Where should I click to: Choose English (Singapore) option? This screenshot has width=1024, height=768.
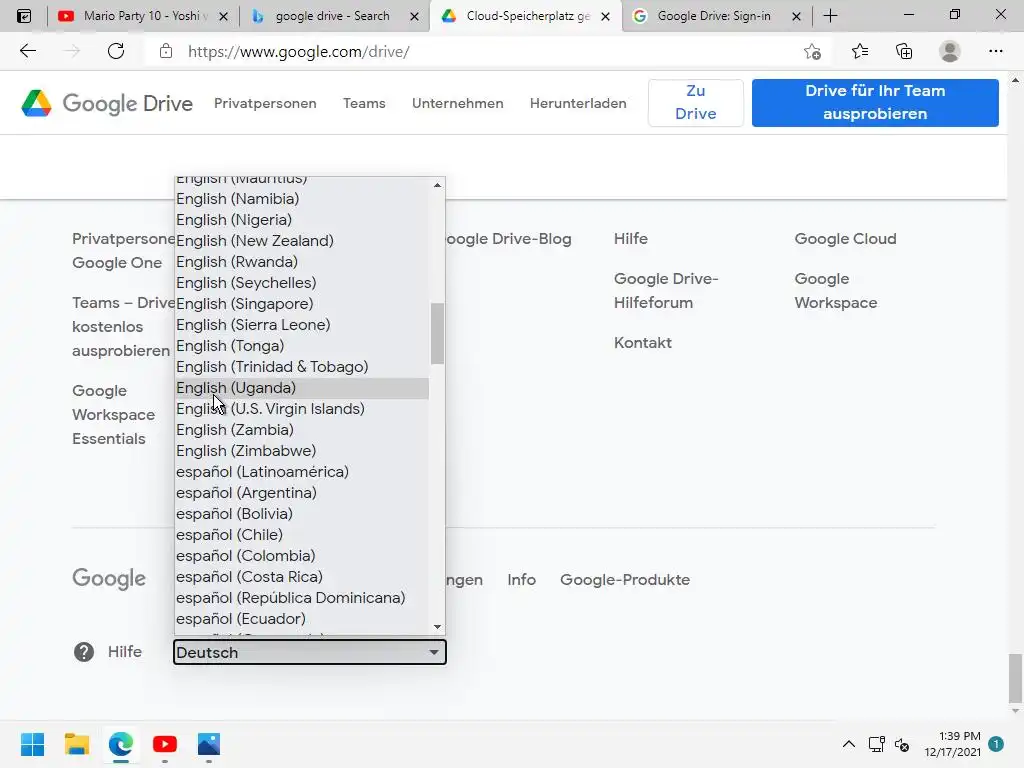302,304
